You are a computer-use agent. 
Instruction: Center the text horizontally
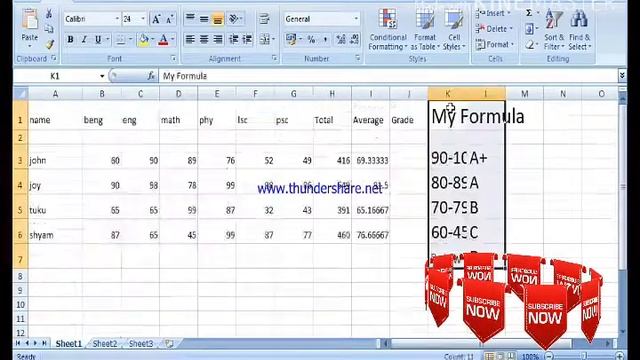coord(204,40)
